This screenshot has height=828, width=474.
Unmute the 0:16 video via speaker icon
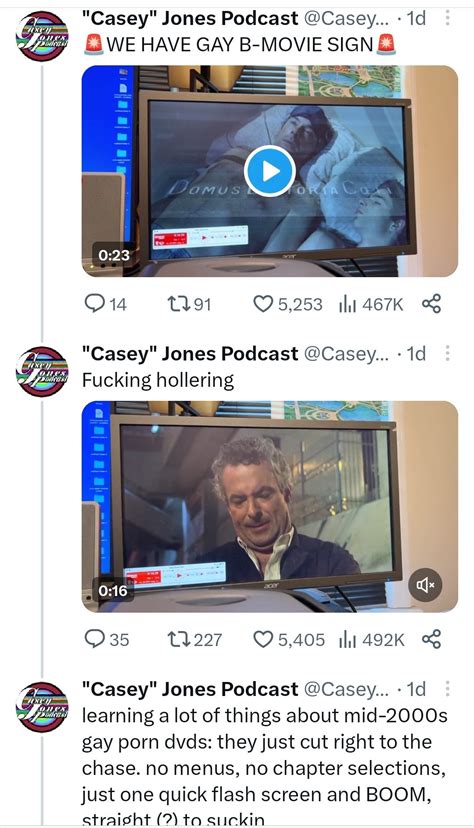click(x=425, y=585)
